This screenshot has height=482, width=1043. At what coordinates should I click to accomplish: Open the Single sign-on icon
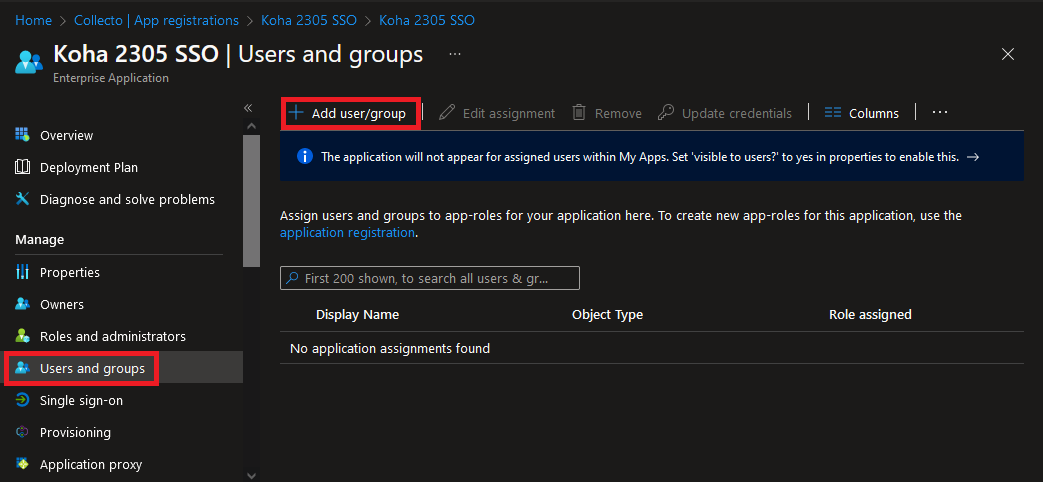22,400
